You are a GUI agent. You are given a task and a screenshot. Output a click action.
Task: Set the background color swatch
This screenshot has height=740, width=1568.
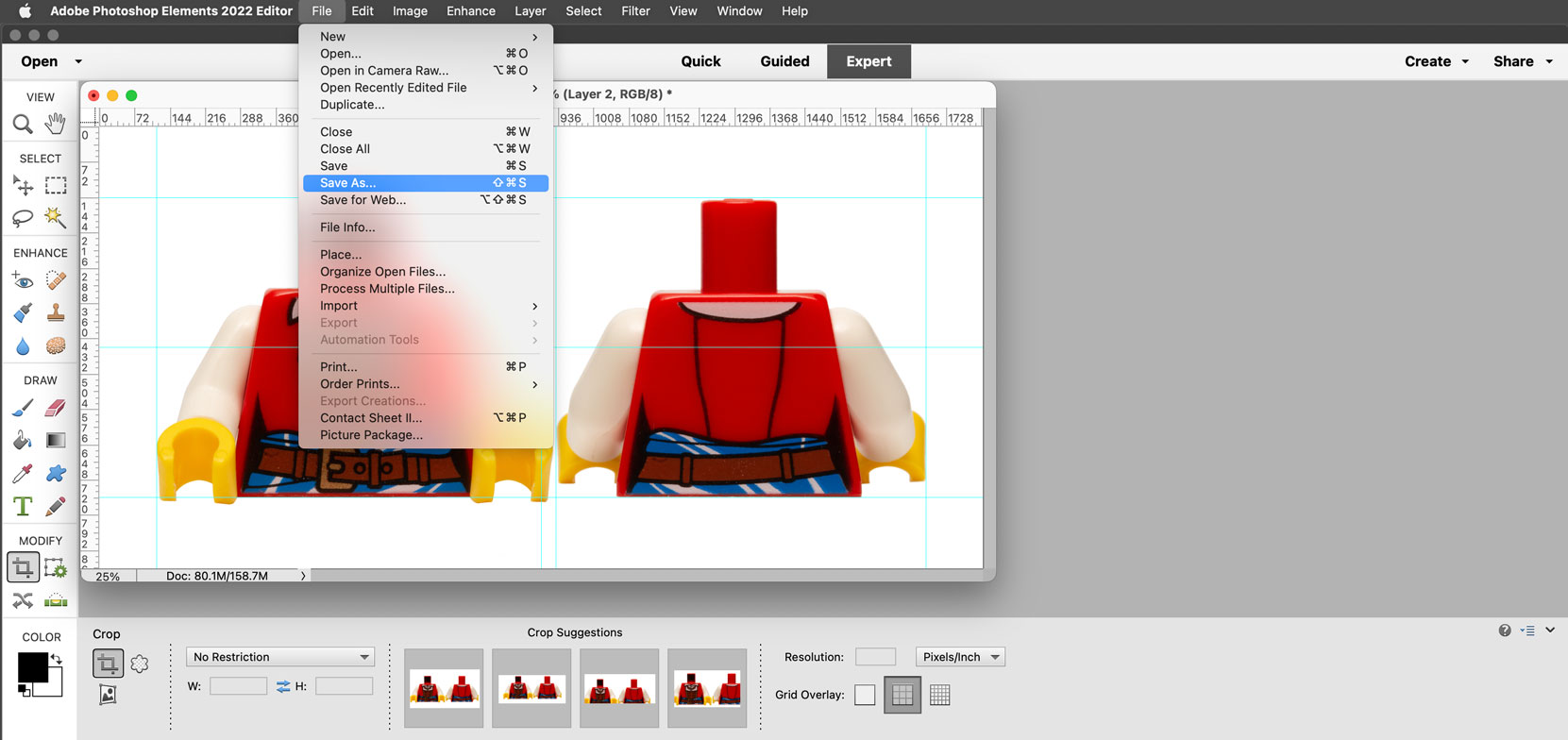(55, 687)
